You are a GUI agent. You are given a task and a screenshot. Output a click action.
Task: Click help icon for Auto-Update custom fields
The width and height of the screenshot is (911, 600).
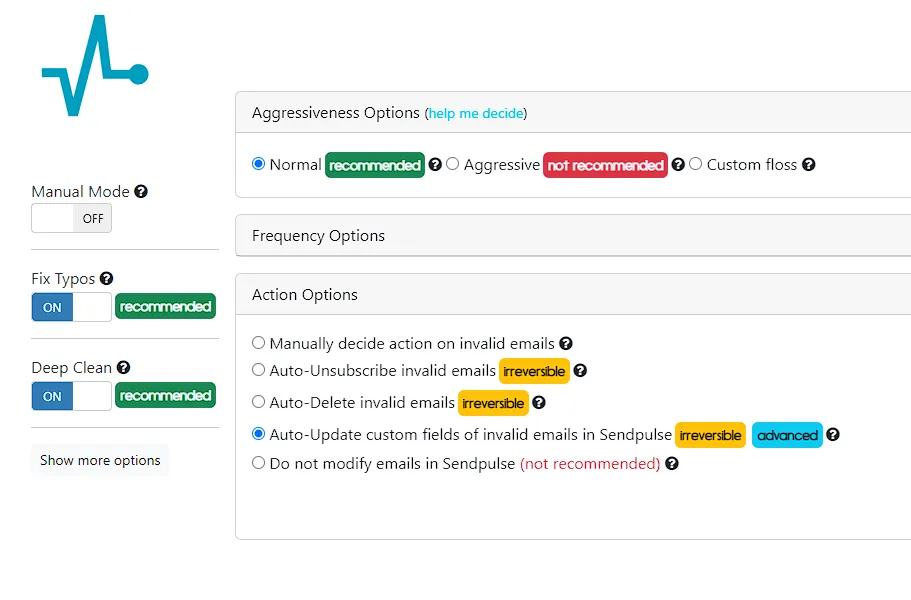tap(833, 434)
